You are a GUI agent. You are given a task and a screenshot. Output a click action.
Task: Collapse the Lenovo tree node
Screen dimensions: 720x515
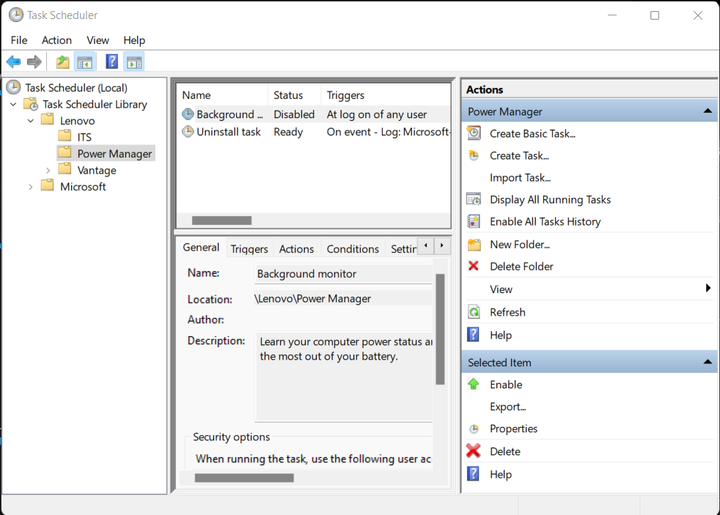31,121
